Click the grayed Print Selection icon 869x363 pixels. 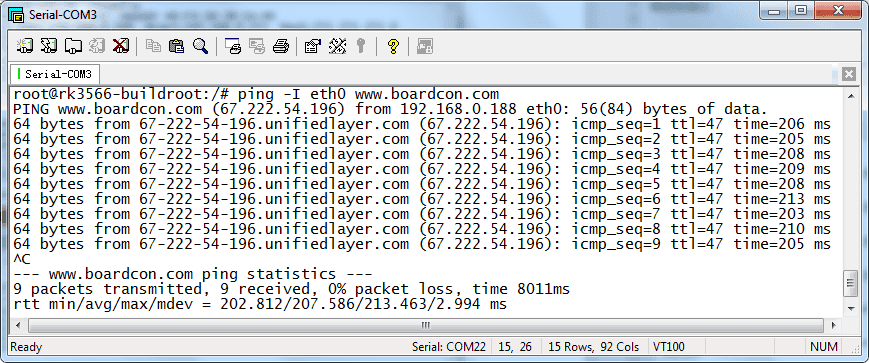[x=257, y=46]
